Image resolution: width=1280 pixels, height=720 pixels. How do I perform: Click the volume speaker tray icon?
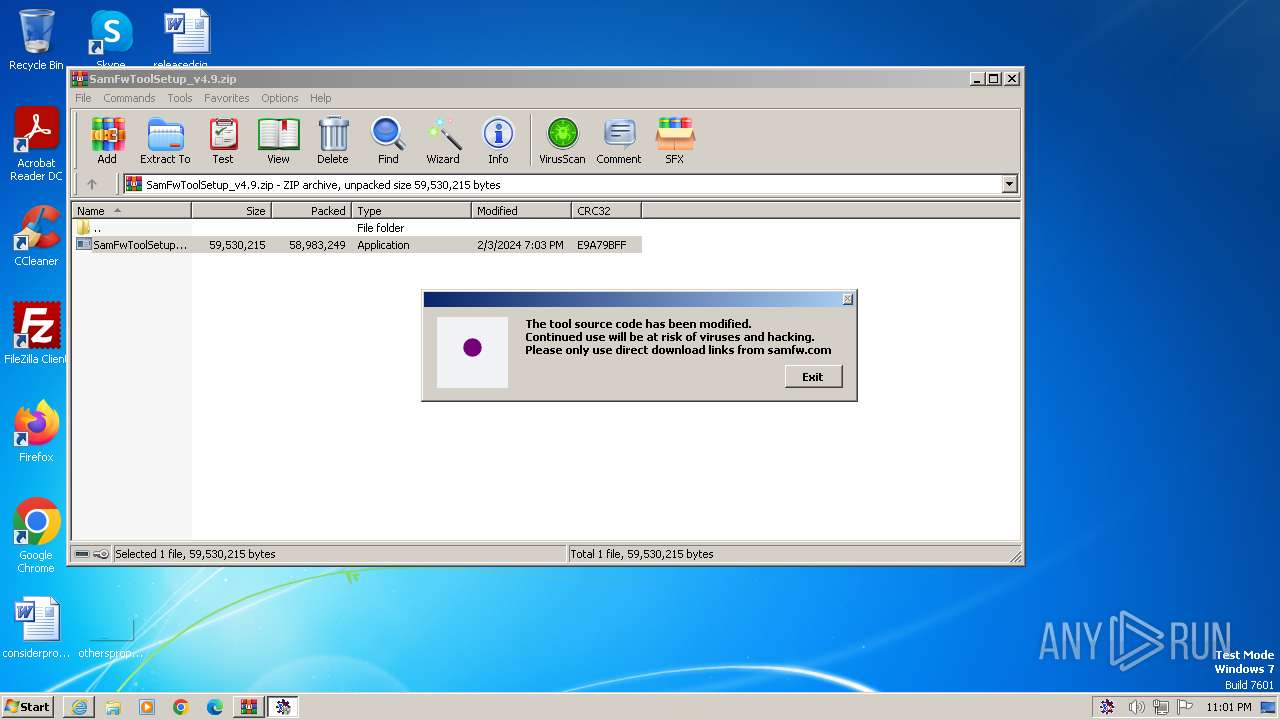tap(1136, 707)
